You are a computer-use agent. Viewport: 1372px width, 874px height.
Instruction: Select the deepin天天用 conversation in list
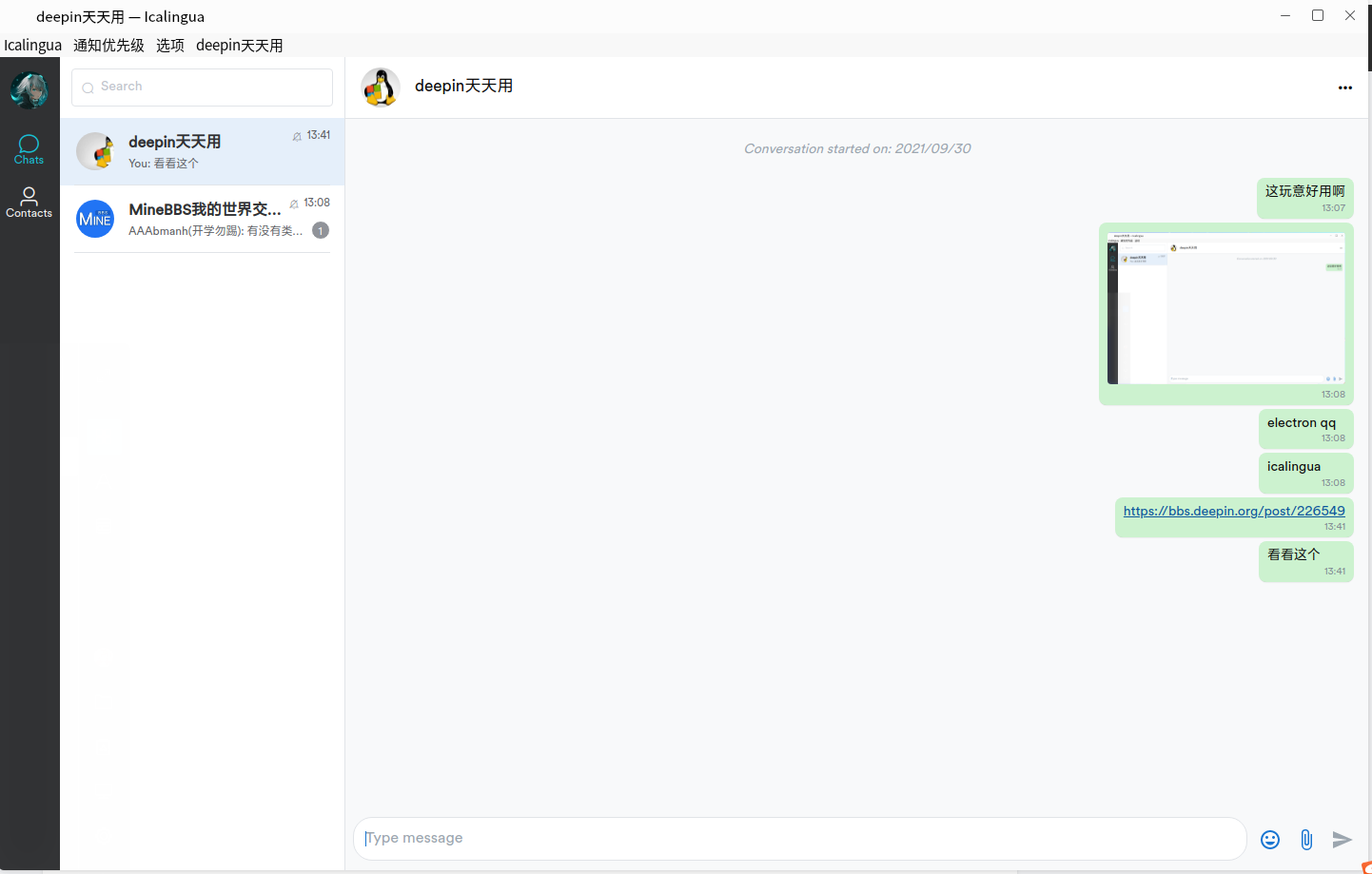(x=203, y=151)
